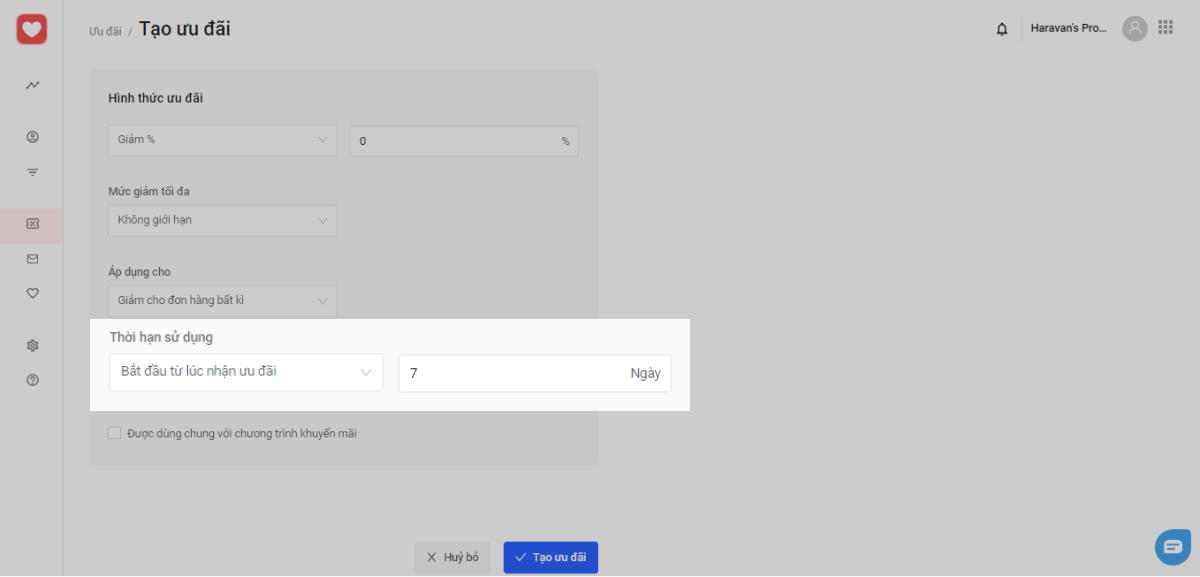Open the apps grid icon
1200x577 pixels.
(x=1166, y=28)
